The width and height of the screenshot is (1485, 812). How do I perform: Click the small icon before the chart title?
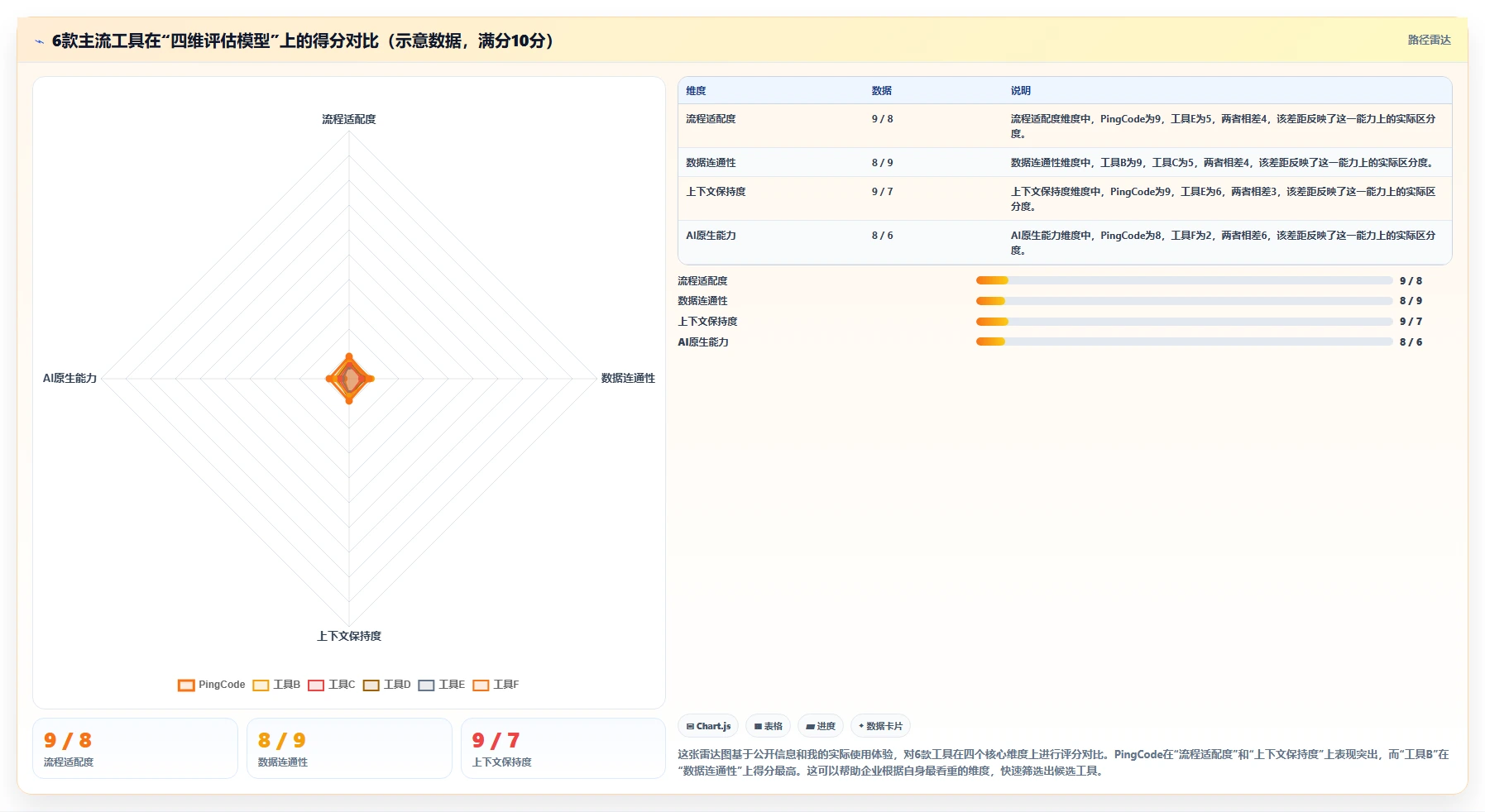coord(39,41)
